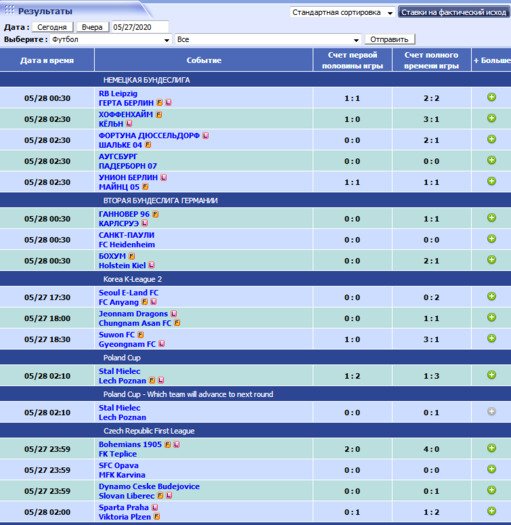511x525 pixels.
Task: Expand Санкт-Паули vs Heidenheim details
Action: point(491,239)
